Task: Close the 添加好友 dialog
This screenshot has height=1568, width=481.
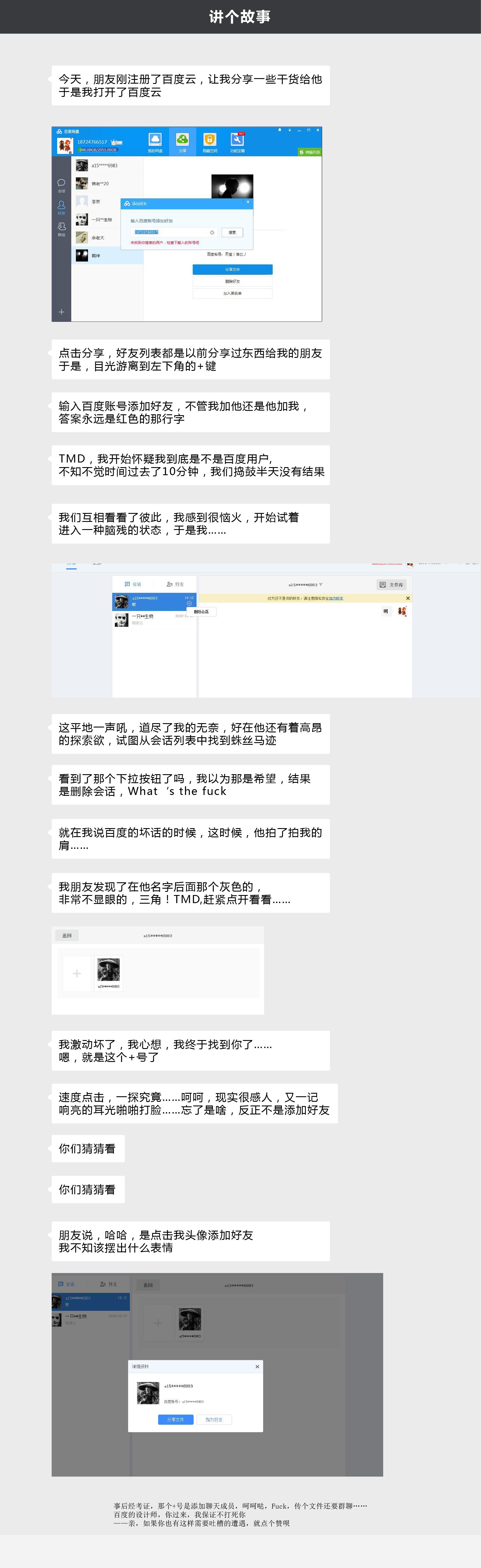Action: coord(248,203)
